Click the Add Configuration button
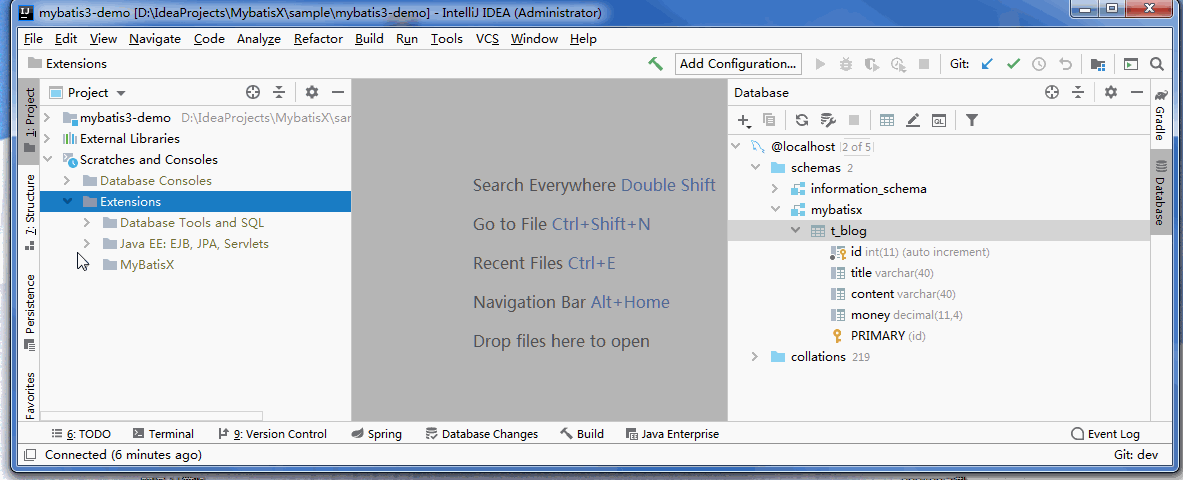 738,64
